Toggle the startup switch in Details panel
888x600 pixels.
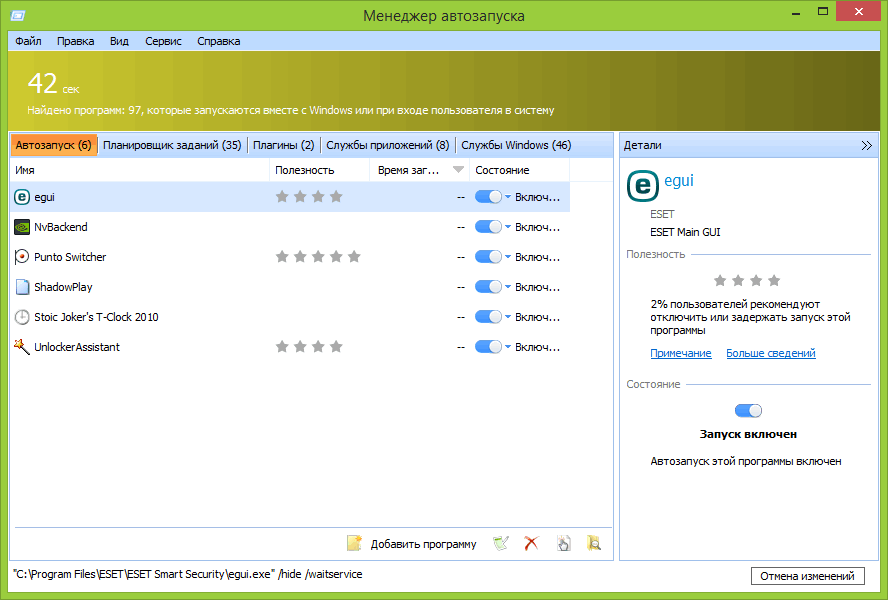tap(748, 410)
